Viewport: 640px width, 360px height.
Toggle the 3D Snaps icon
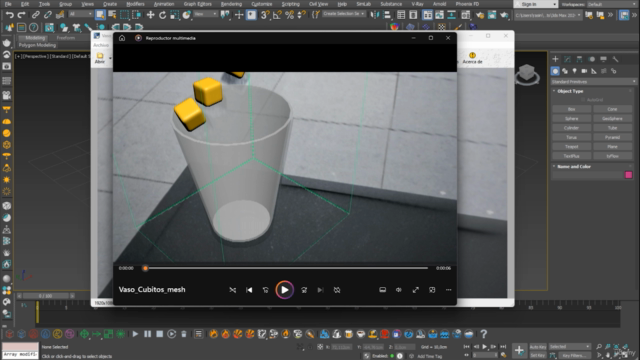pyautogui.click(x=265, y=15)
